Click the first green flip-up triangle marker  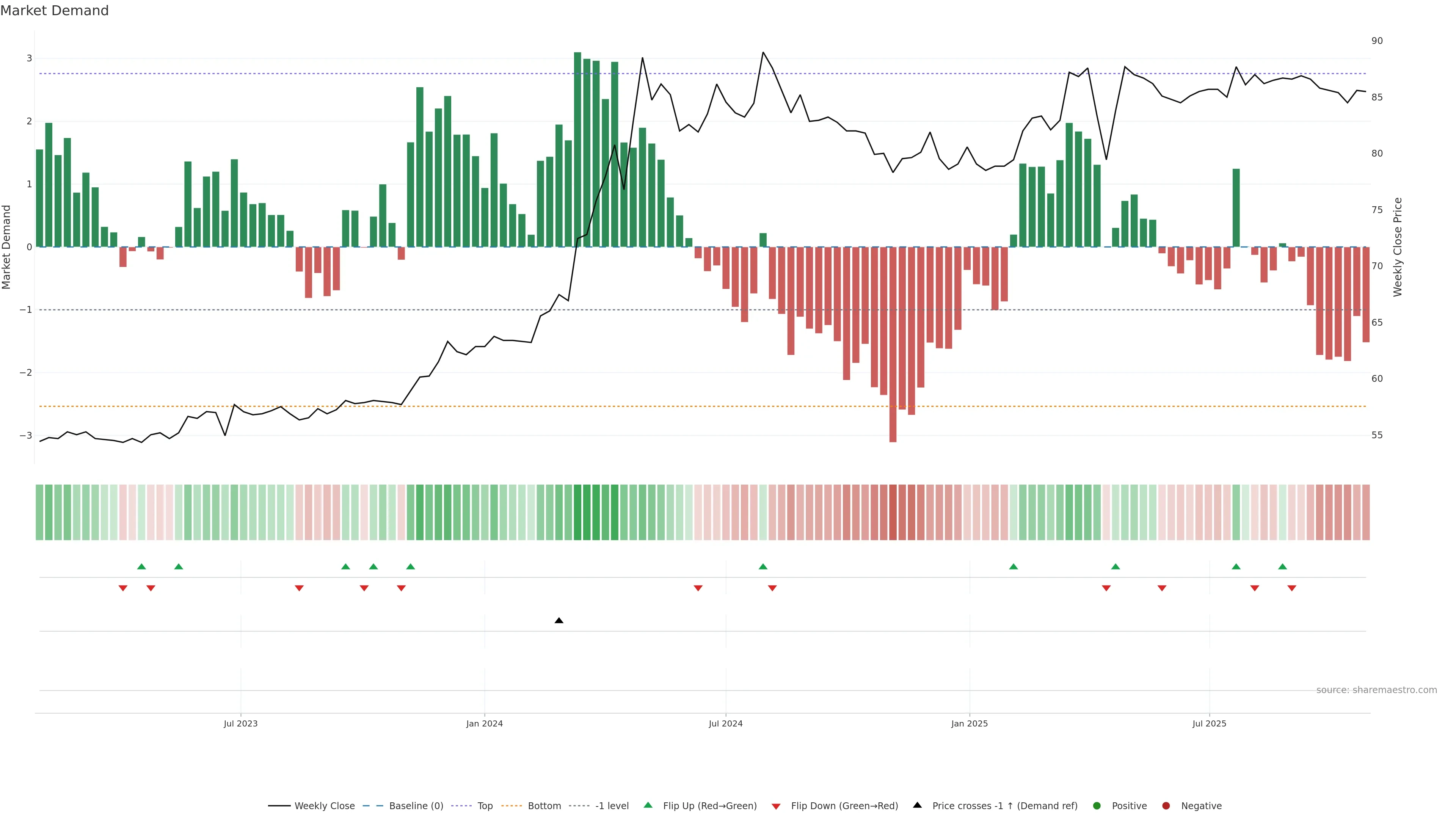pos(142,567)
